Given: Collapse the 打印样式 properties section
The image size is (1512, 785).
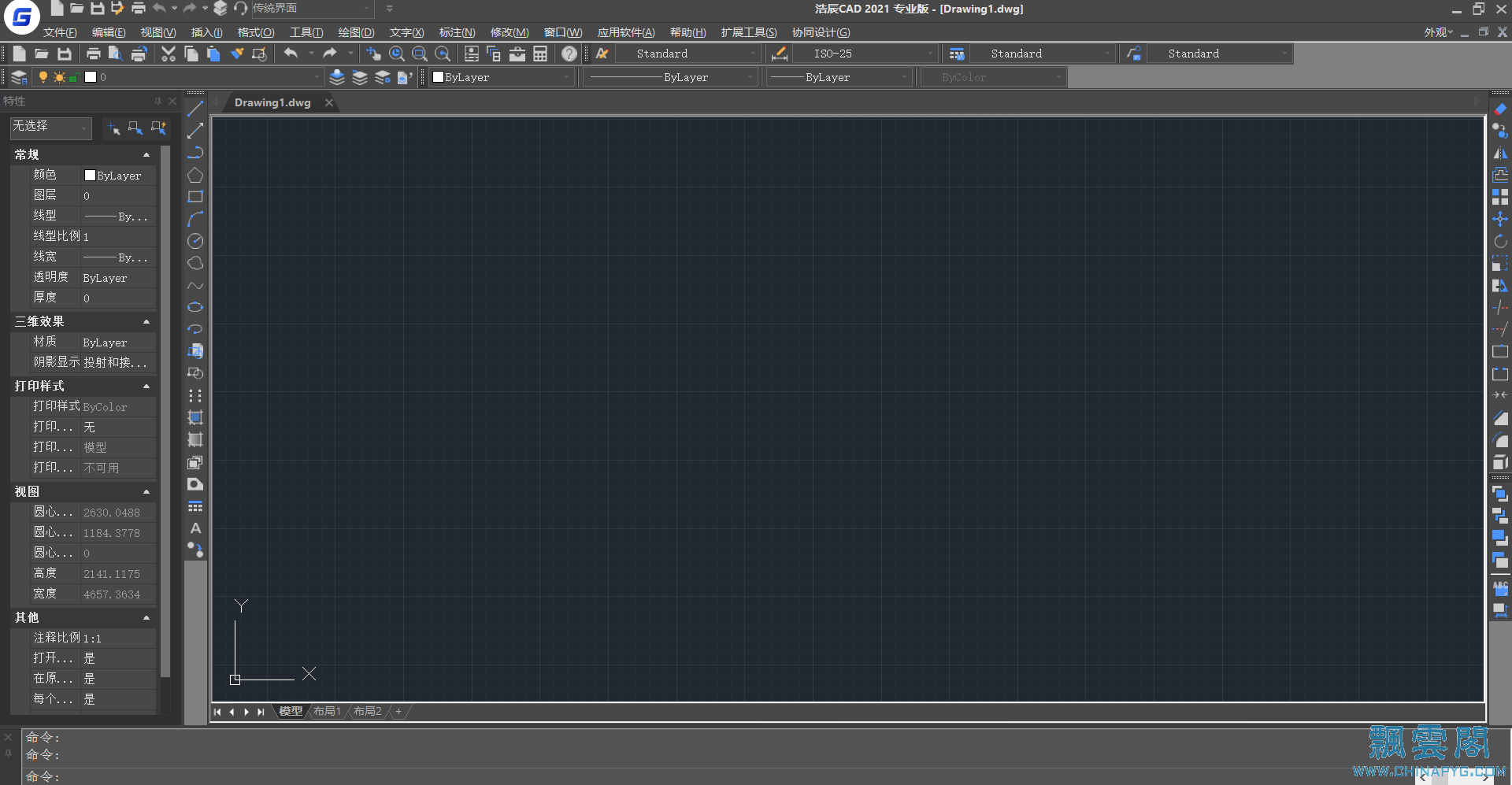Looking at the screenshot, I should 146,386.
